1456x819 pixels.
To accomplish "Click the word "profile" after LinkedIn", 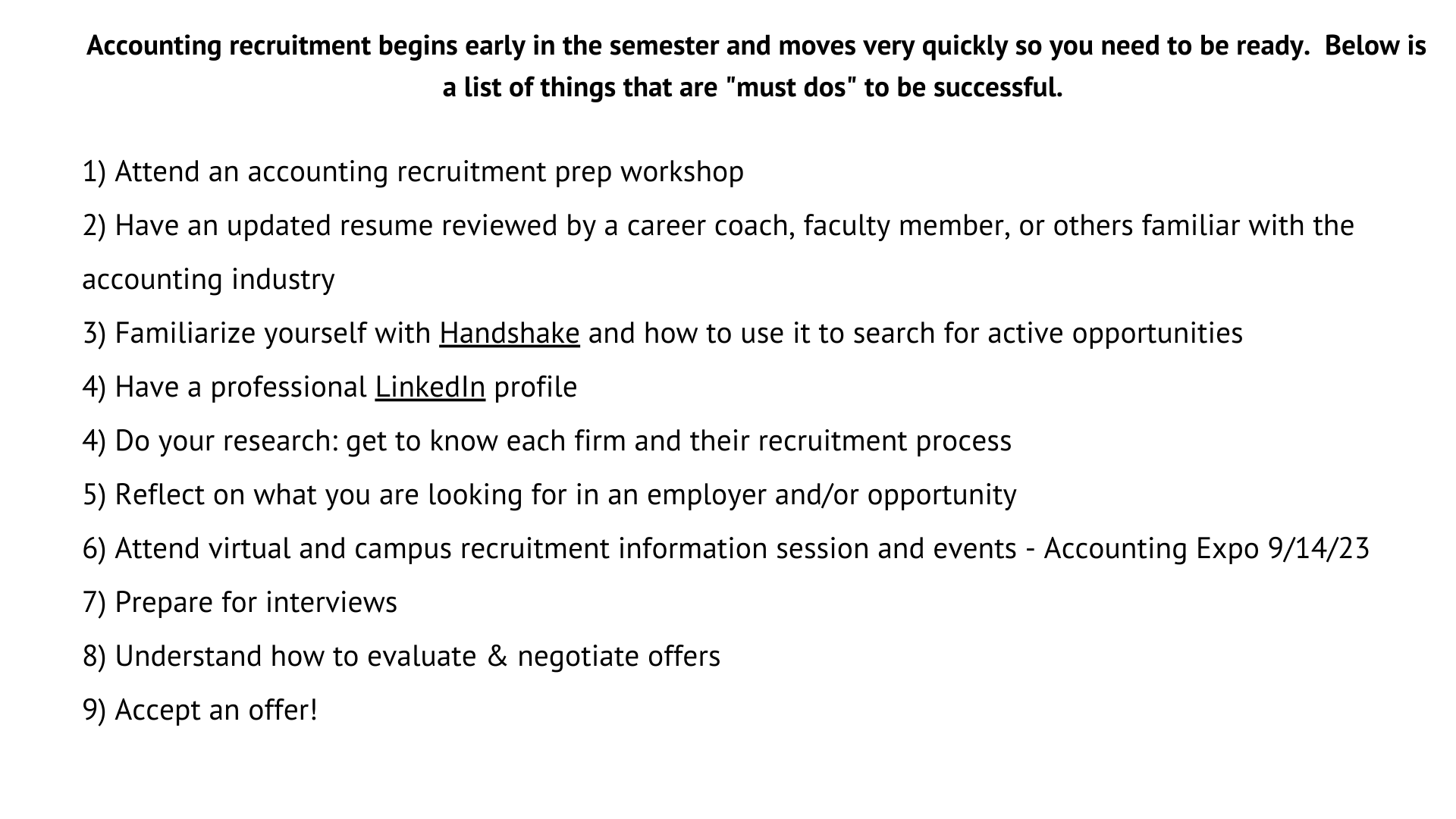I will tap(535, 388).
